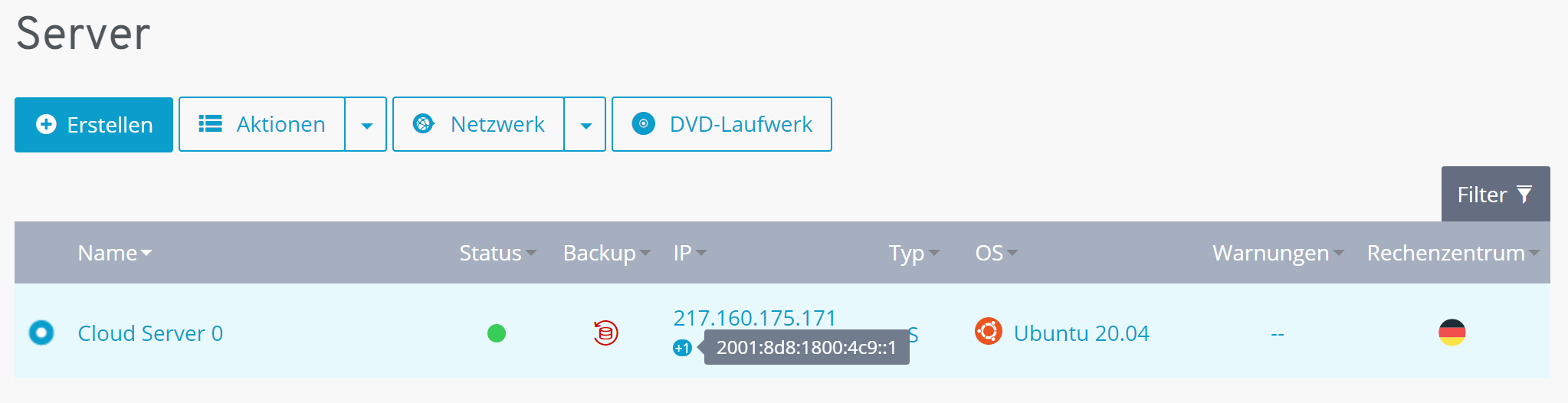The width and height of the screenshot is (1568, 403).
Task: Click the Erstellen button to create server
Action: tap(93, 125)
